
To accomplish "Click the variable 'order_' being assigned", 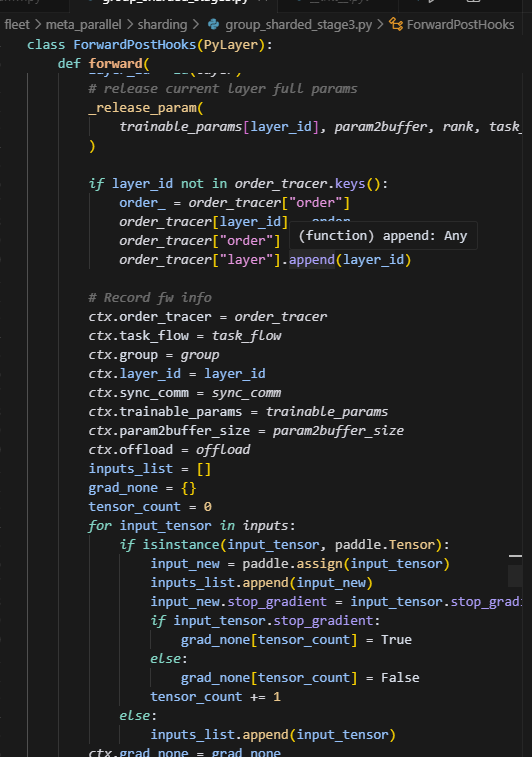I will point(142,203).
